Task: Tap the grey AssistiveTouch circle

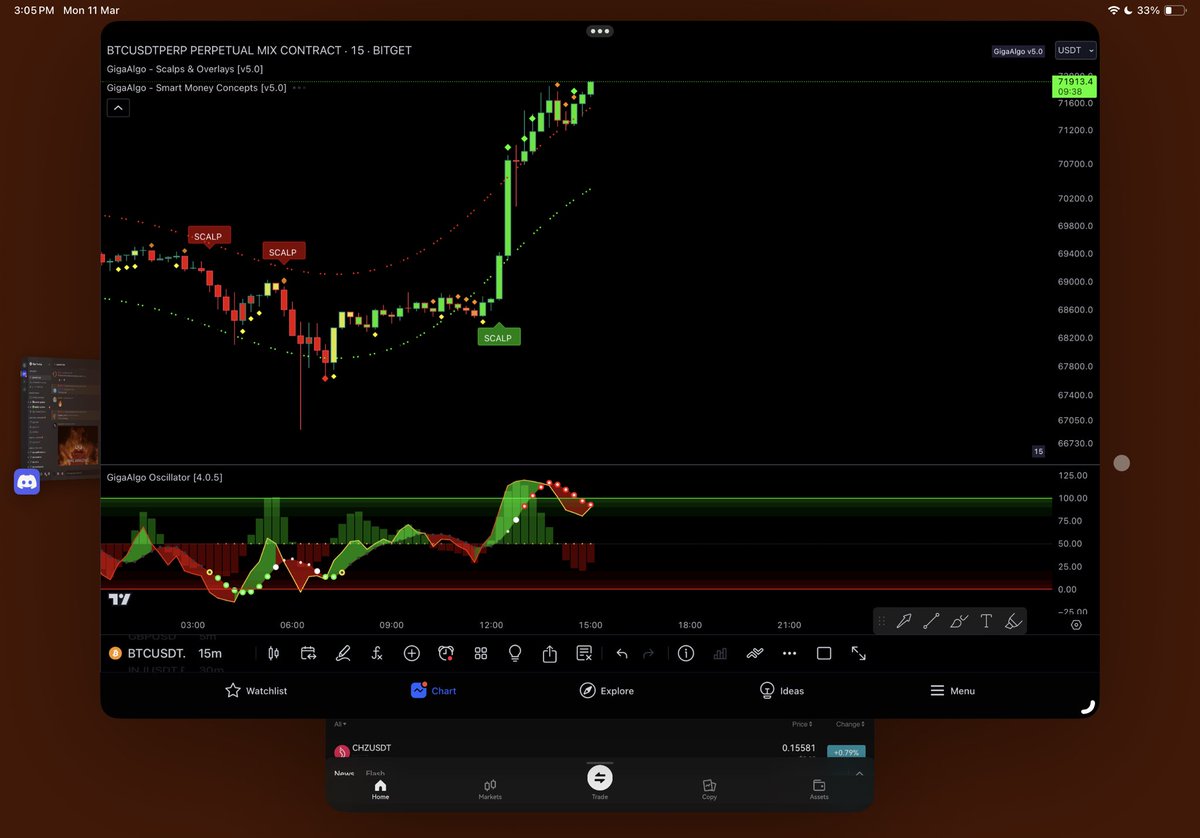Action: [1122, 463]
